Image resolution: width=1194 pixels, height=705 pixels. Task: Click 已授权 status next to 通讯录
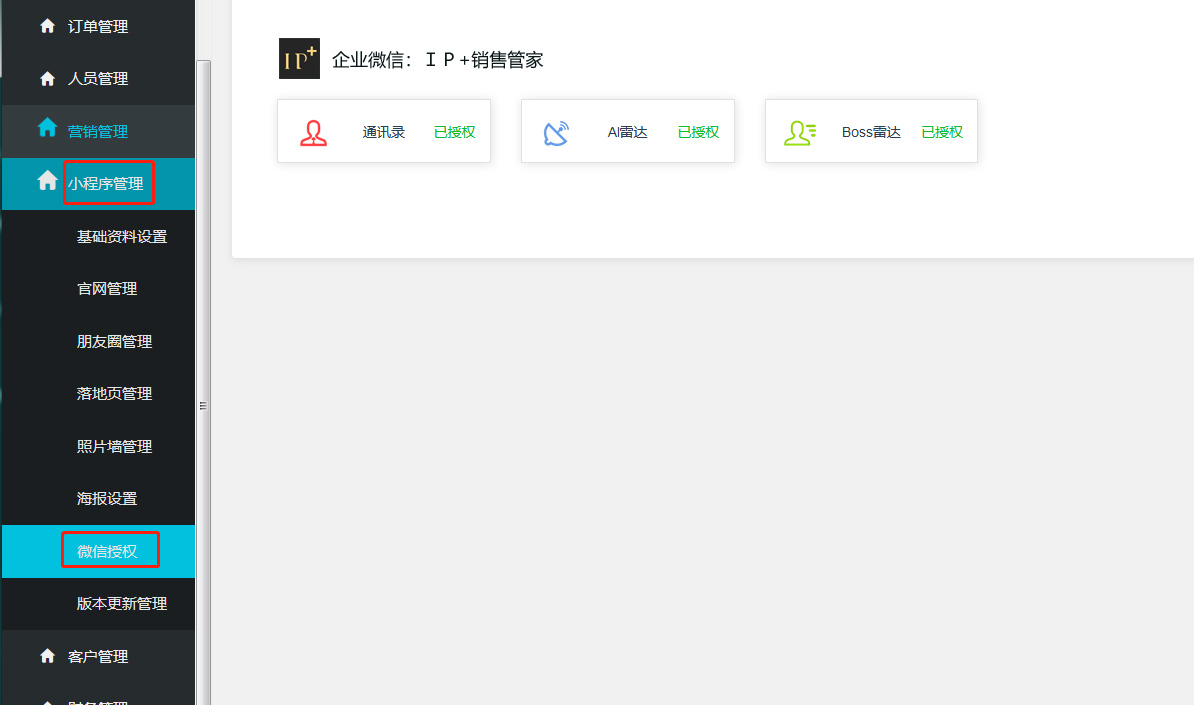pos(455,132)
